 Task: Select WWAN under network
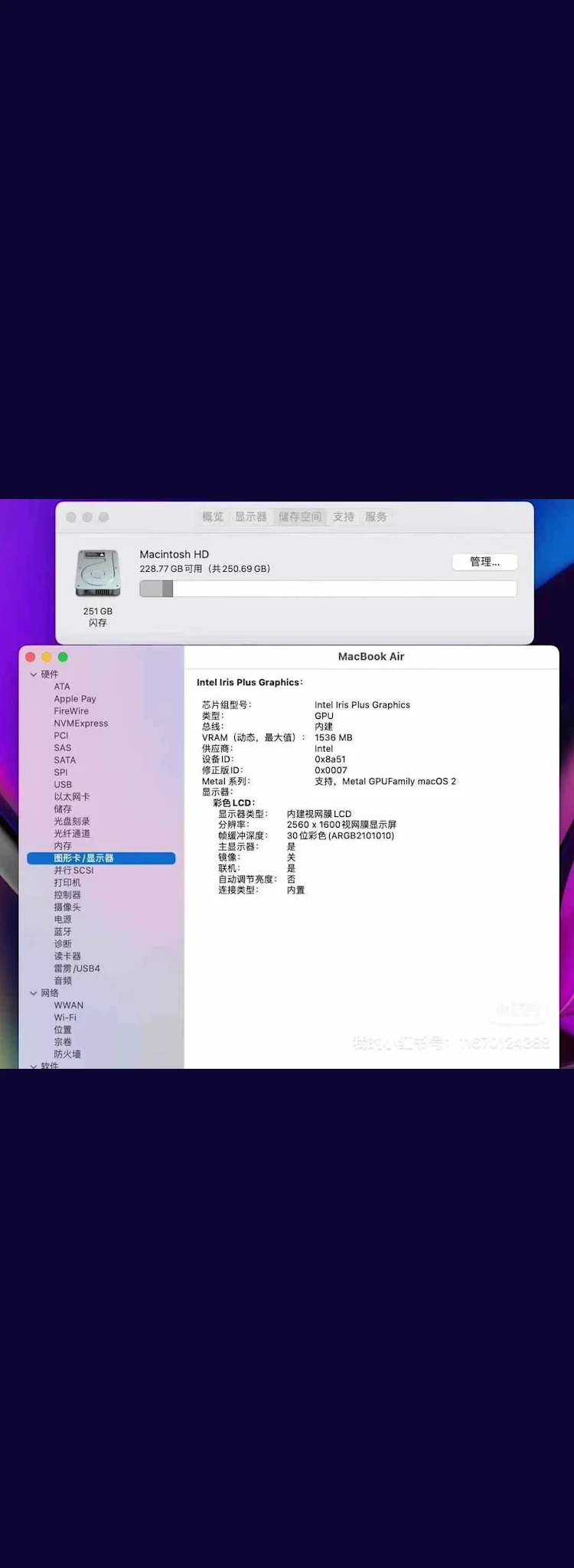click(69, 1005)
